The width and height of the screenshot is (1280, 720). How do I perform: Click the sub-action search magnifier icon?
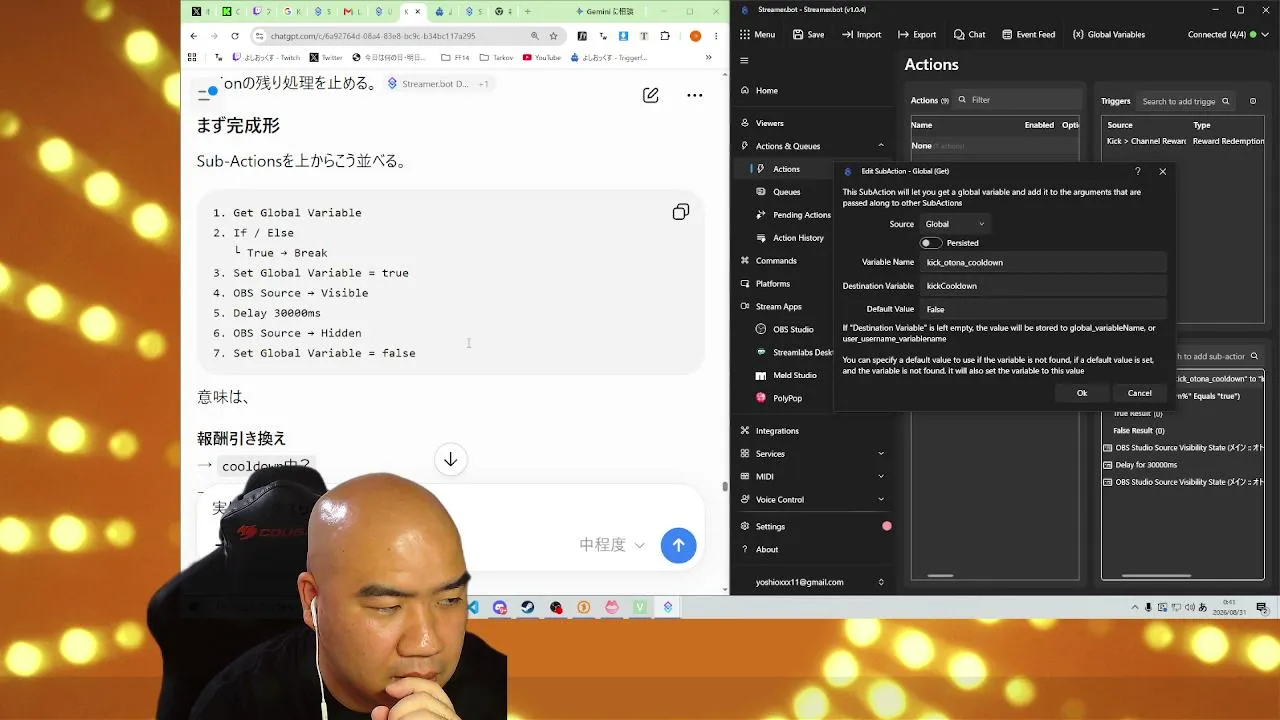point(1254,356)
